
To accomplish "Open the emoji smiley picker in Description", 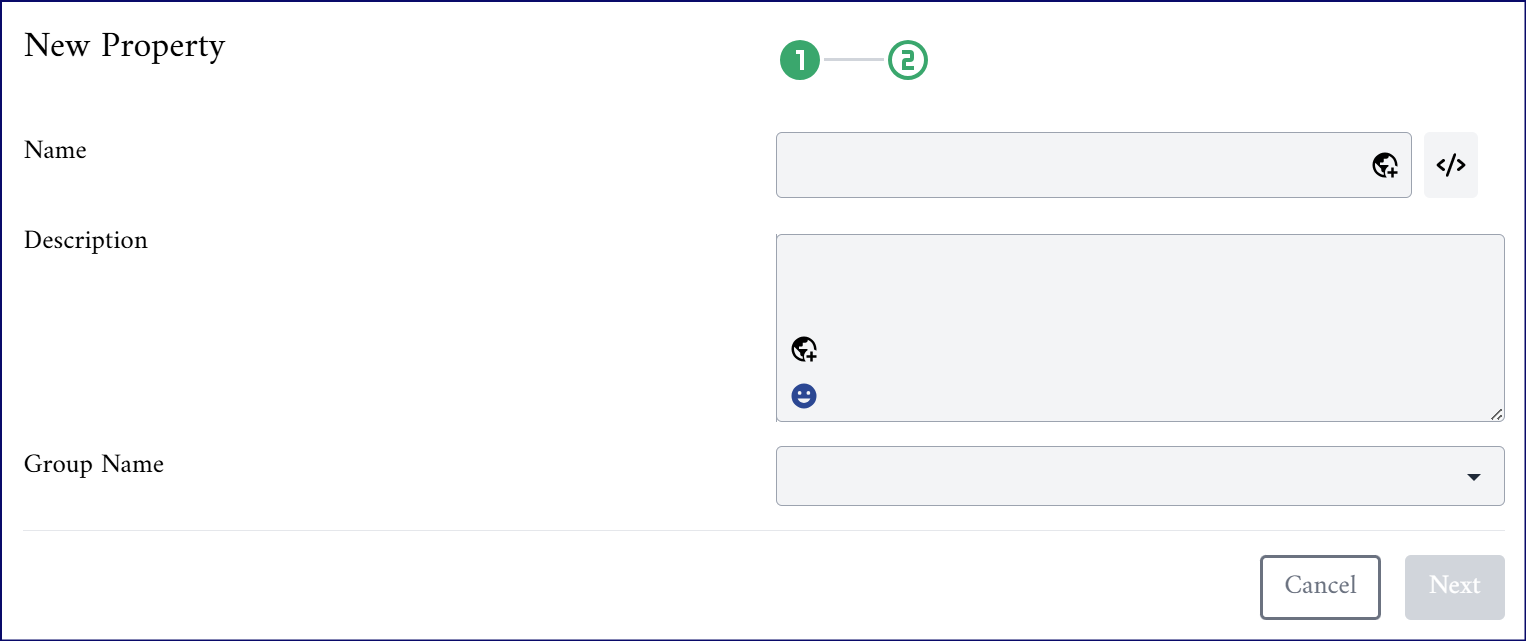I will (x=804, y=396).
